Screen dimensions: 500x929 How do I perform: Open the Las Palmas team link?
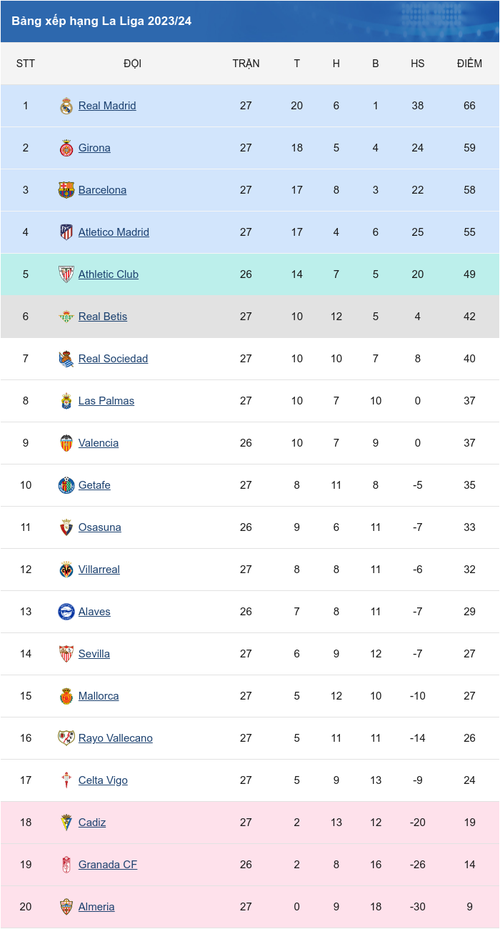106,401
